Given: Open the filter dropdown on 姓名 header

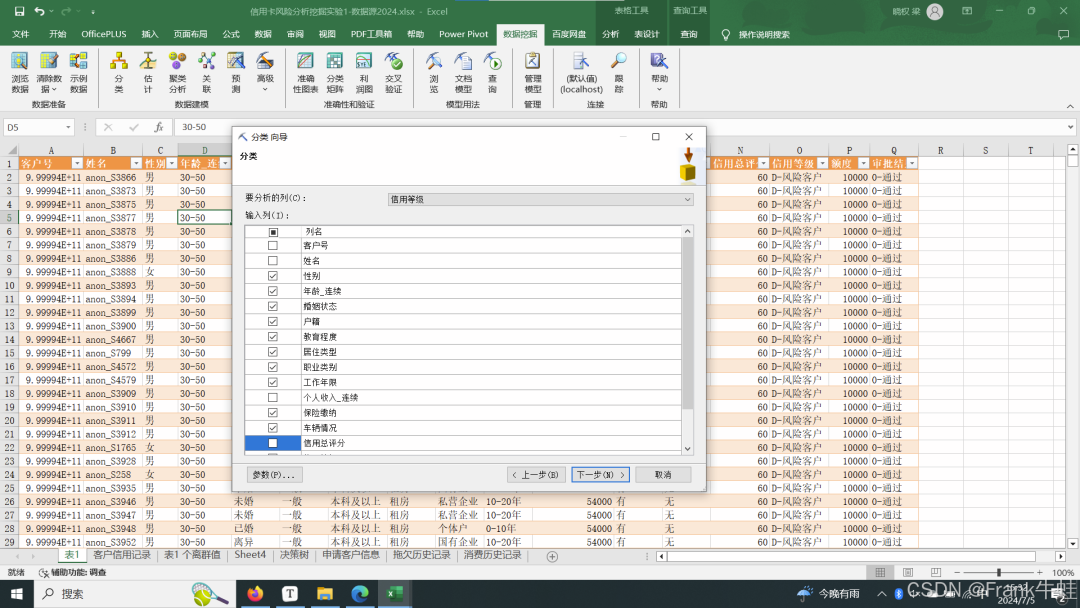Looking at the screenshot, I should 135,163.
